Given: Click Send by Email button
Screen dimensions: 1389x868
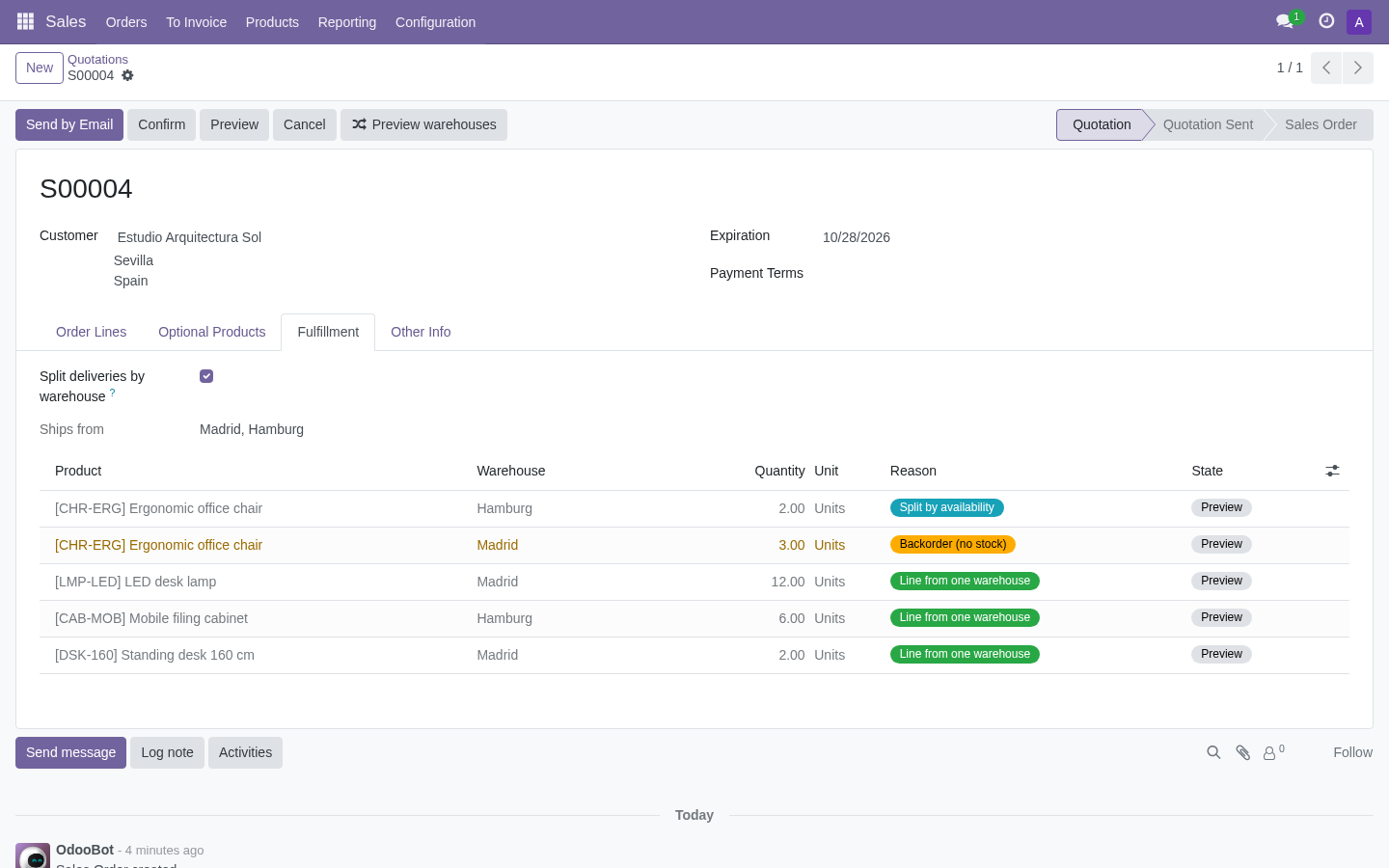Looking at the screenshot, I should [x=69, y=124].
